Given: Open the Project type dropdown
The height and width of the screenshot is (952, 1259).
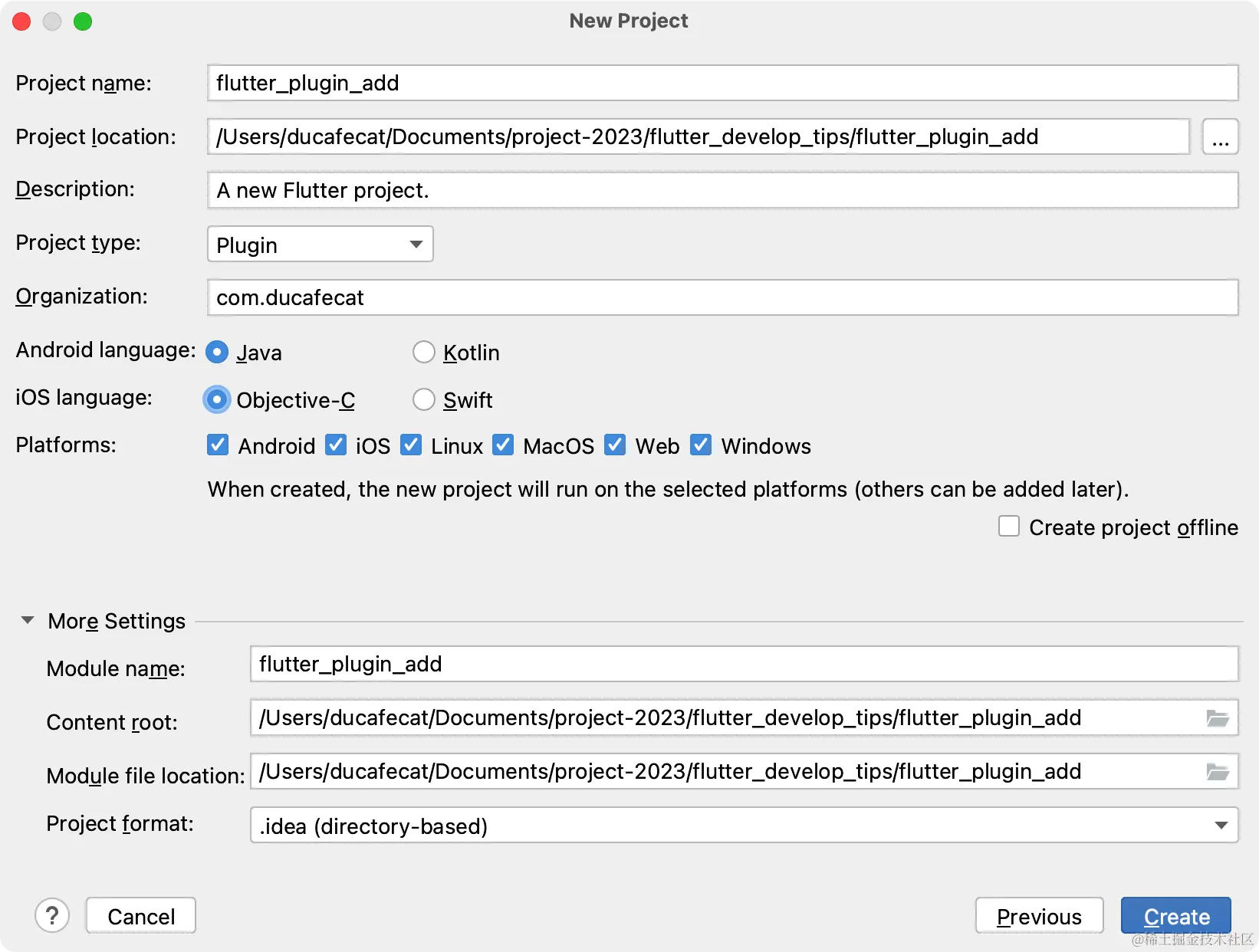Looking at the screenshot, I should click(320, 245).
